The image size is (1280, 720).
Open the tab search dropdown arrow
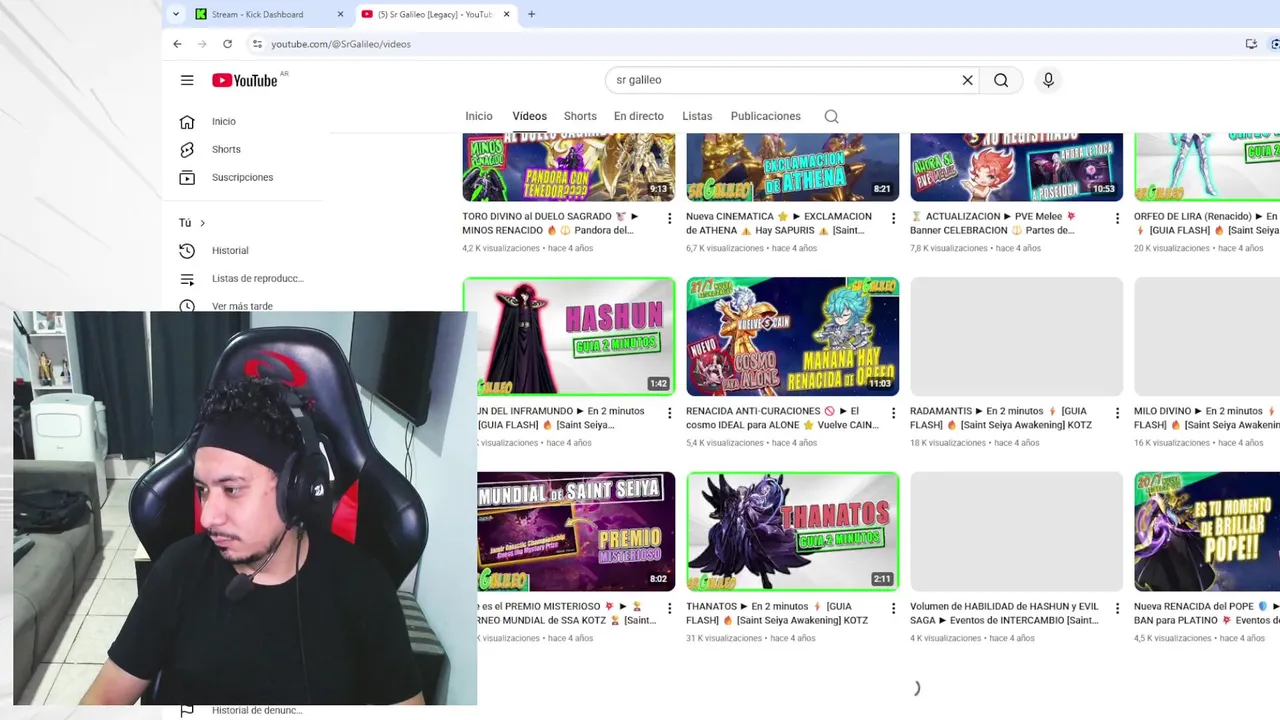[x=176, y=14]
